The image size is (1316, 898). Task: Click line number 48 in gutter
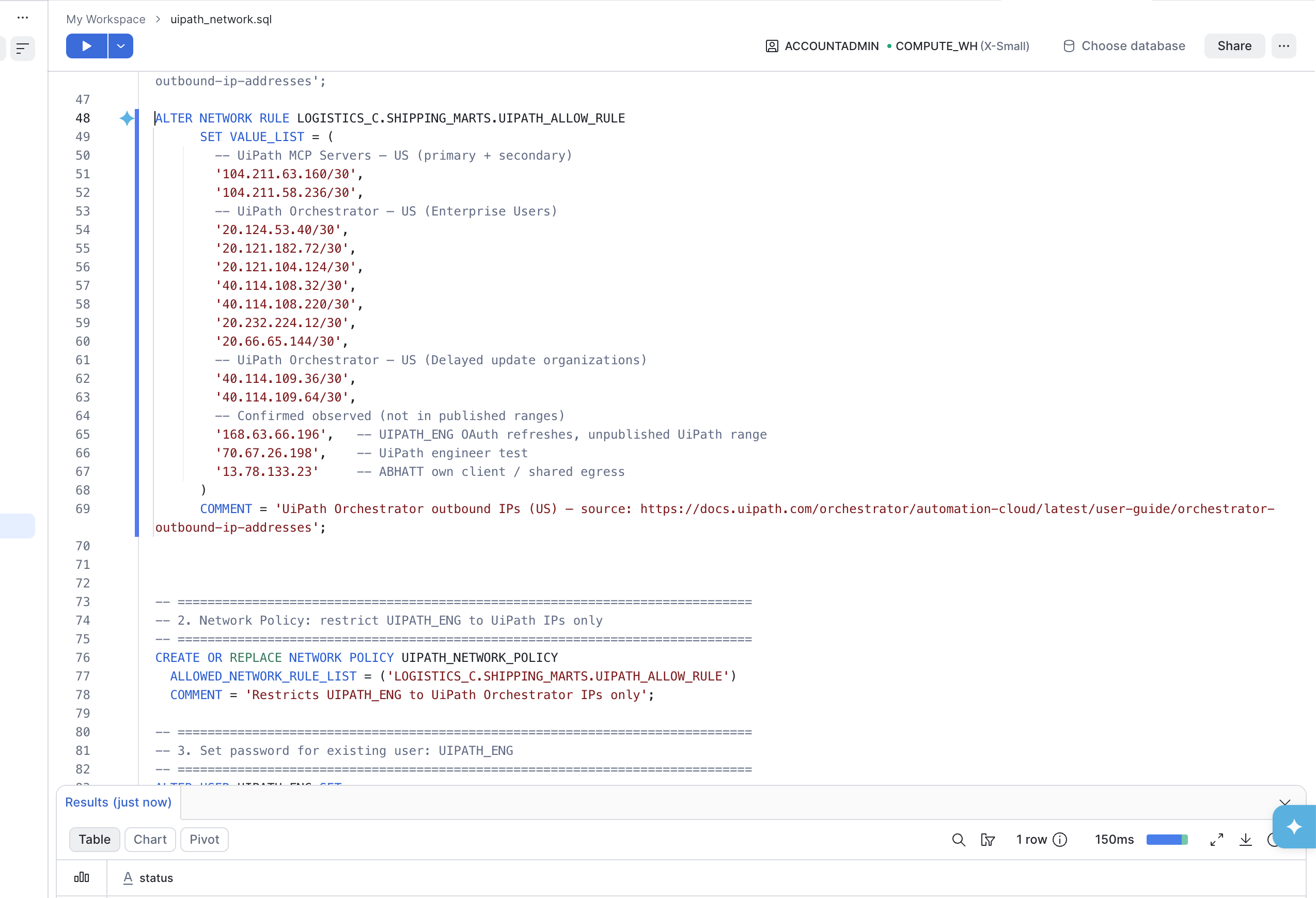point(83,118)
